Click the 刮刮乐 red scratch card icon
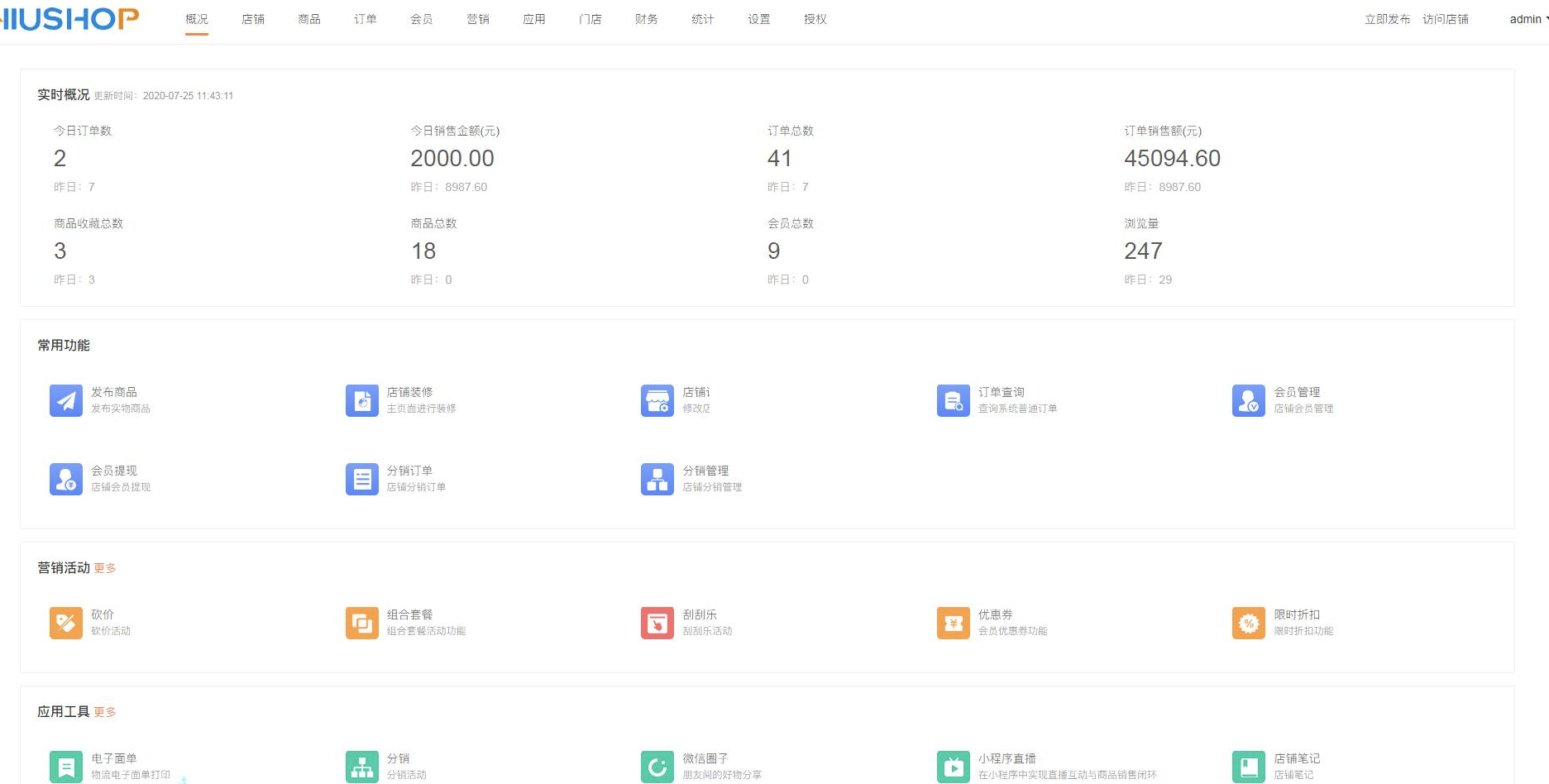The height and width of the screenshot is (784, 1549). point(657,623)
